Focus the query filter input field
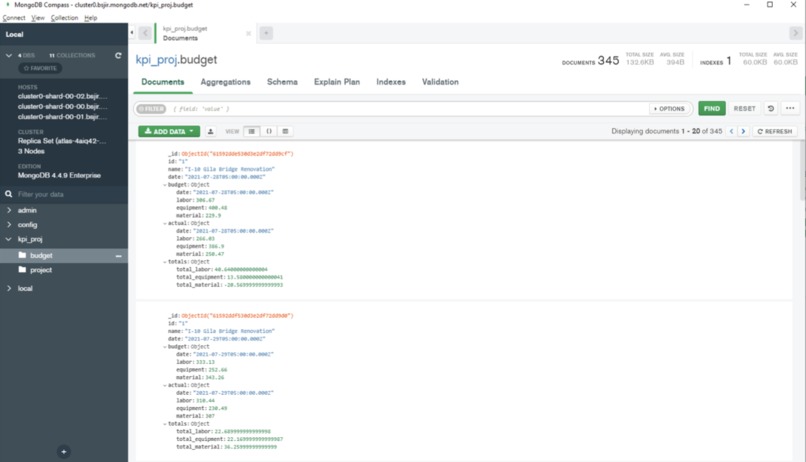This screenshot has width=806, height=462. pyautogui.click(x=409, y=109)
